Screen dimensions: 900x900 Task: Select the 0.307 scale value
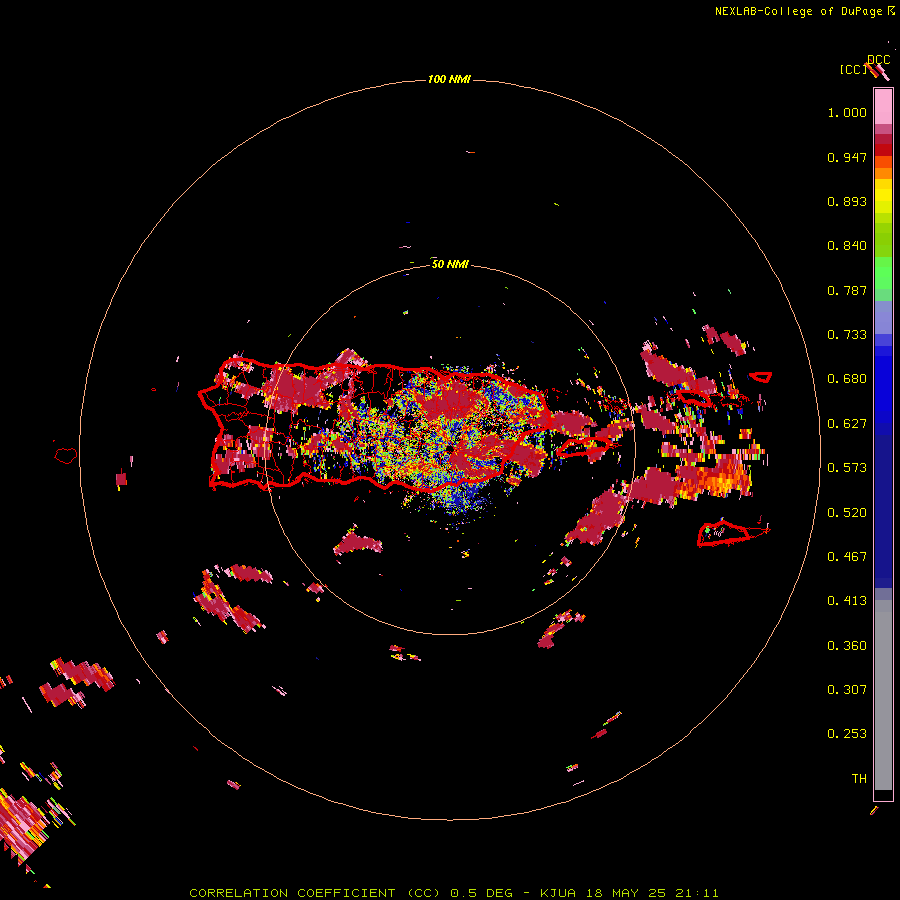click(847, 690)
